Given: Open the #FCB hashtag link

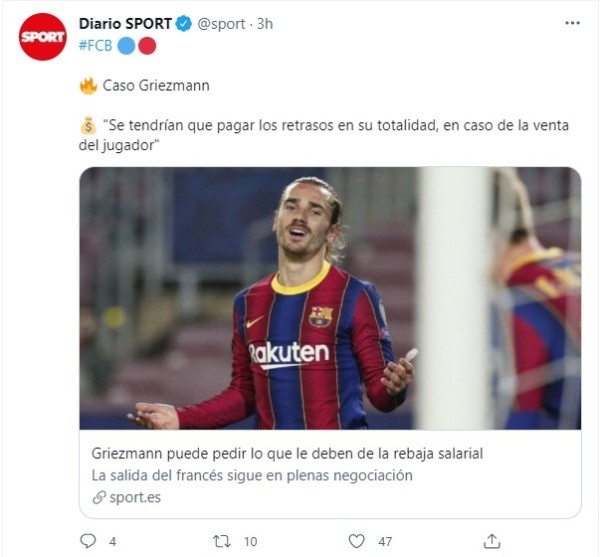Looking at the screenshot, I should click(x=95, y=46).
